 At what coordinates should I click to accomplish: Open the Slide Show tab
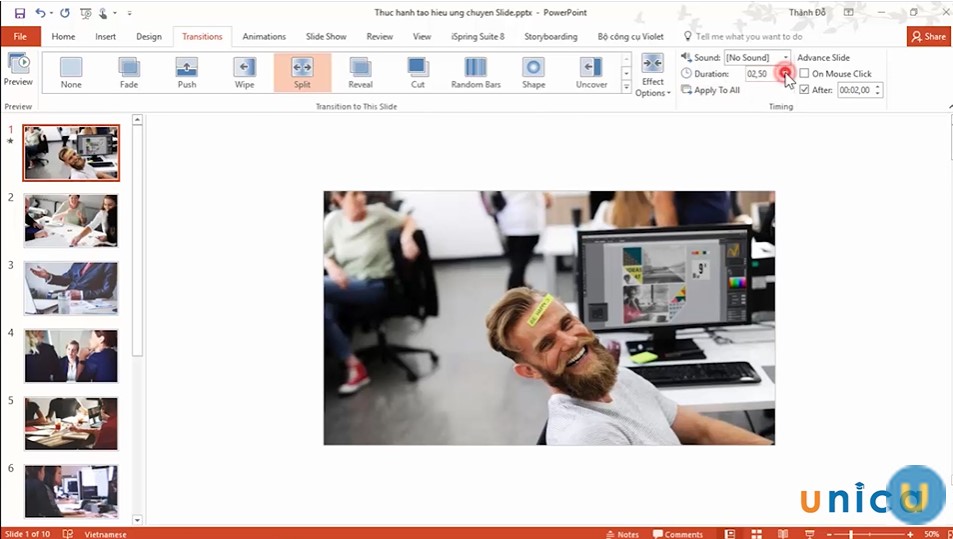coord(326,36)
